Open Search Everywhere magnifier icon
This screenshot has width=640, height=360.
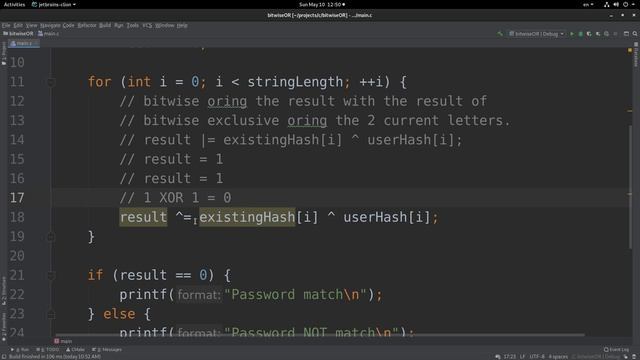click(635, 34)
